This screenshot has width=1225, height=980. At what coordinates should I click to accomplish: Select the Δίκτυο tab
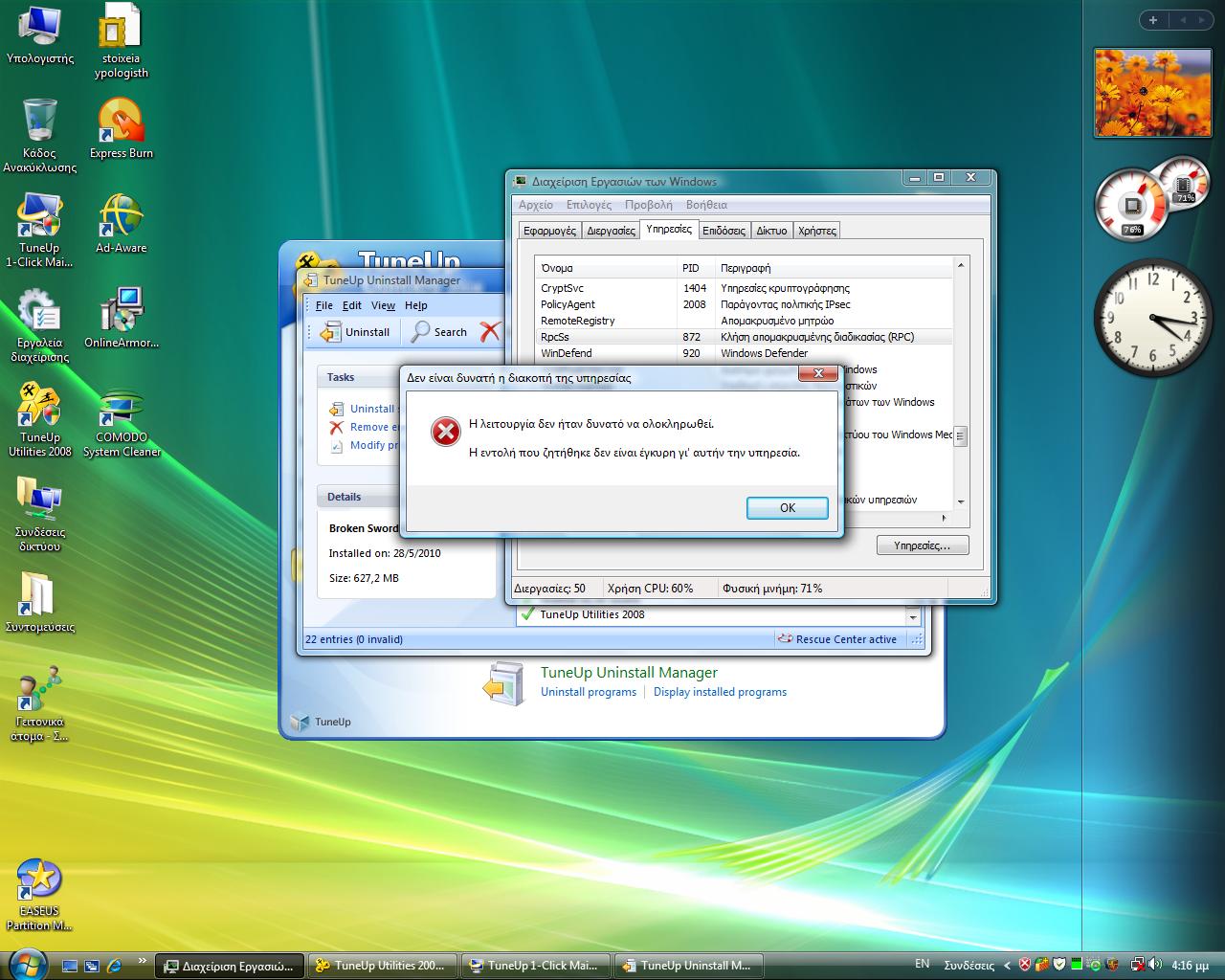tap(771, 231)
